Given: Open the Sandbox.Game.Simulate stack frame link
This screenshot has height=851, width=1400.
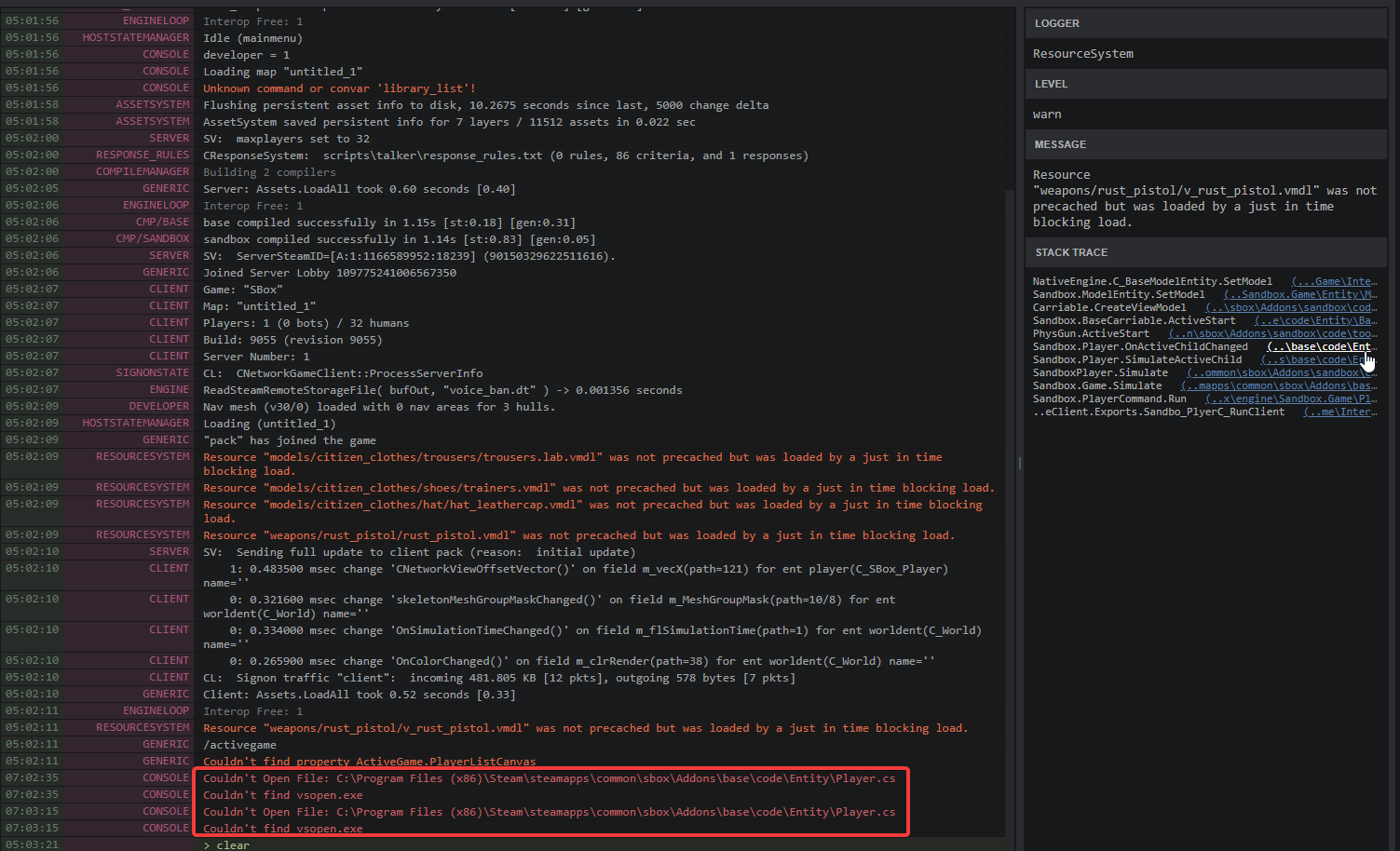Looking at the screenshot, I should [1279, 385].
